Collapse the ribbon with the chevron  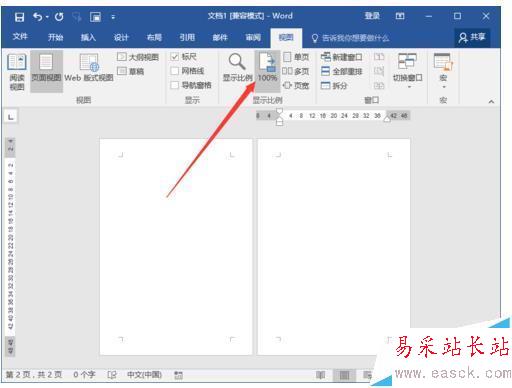491,101
